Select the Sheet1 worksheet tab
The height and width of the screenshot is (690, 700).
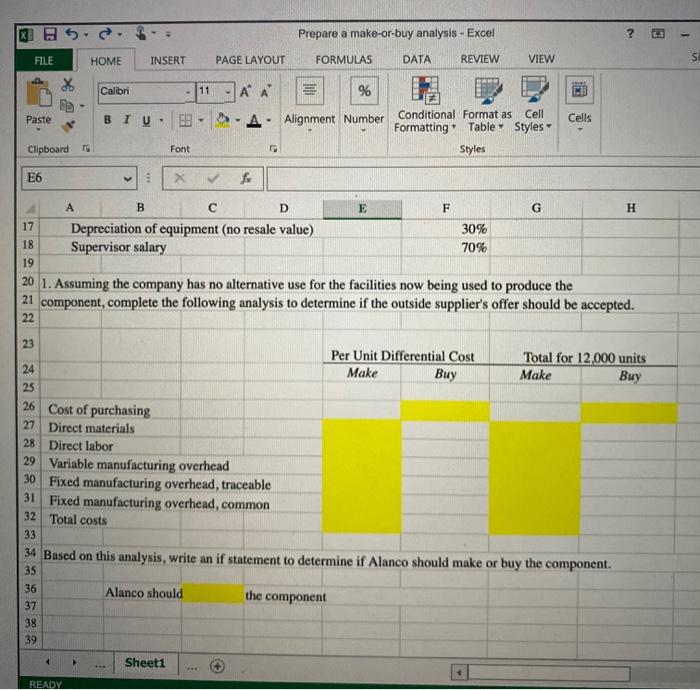(x=145, y=663)
